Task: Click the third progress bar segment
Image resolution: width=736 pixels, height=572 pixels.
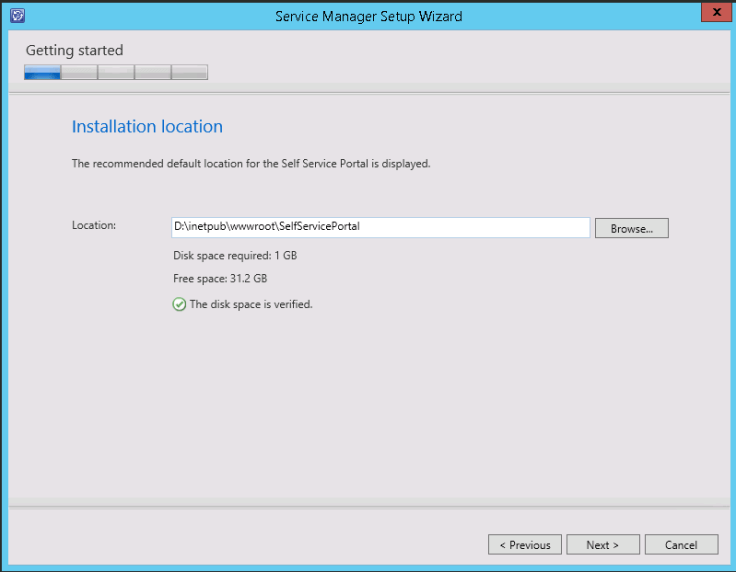Action: pos(116,72)
